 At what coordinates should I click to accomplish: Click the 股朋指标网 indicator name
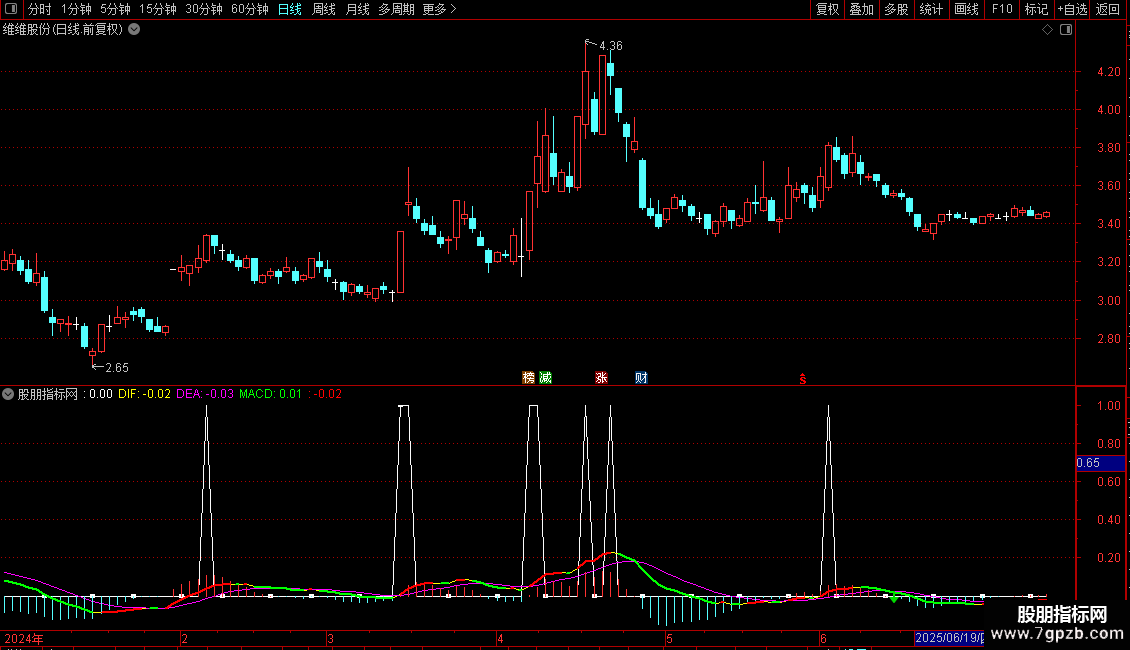tap(48, 394)
